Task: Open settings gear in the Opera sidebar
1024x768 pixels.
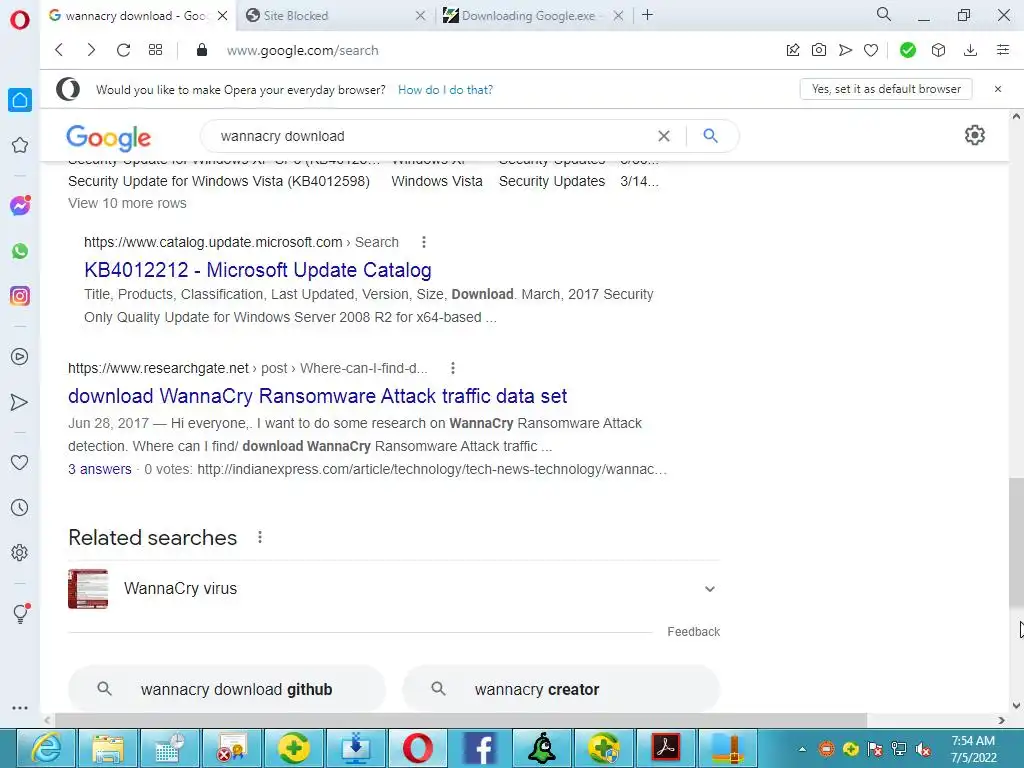Action: 20,552
